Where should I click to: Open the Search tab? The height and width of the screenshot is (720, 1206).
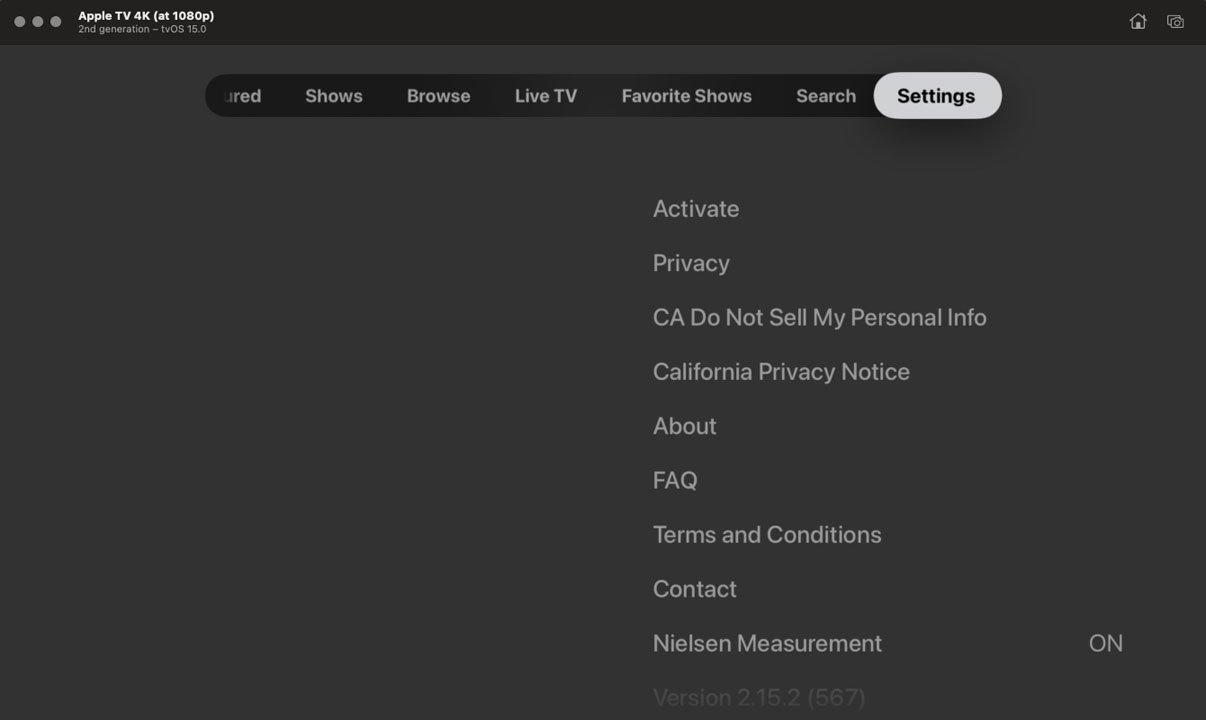click(825, 95)
